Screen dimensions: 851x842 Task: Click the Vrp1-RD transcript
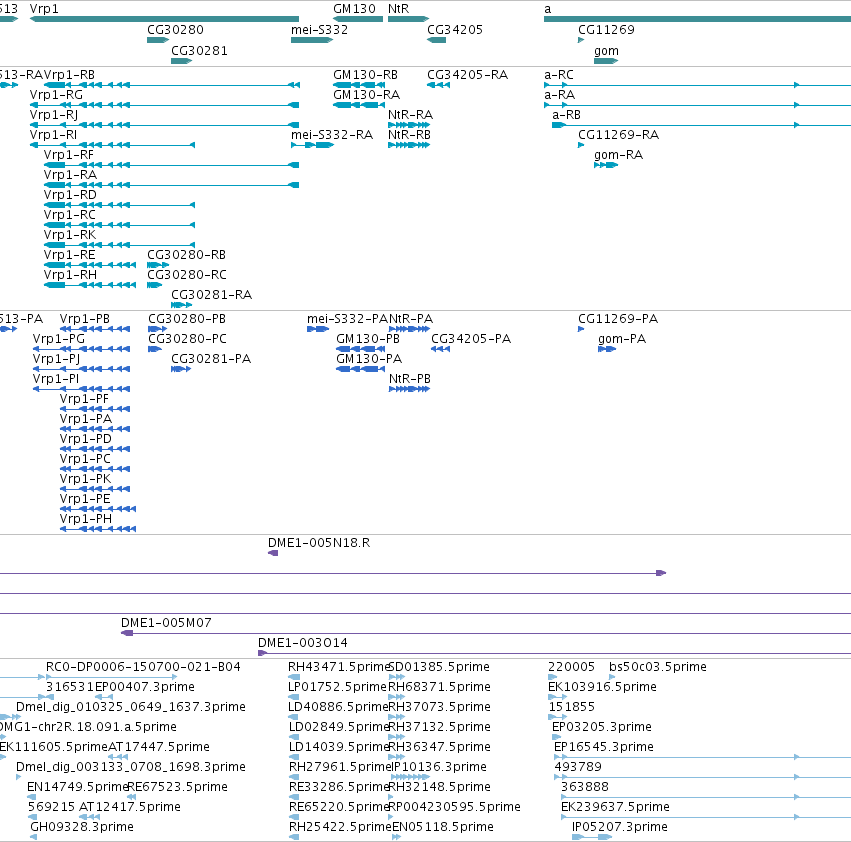pyautogui.click(x=119, y=205)
